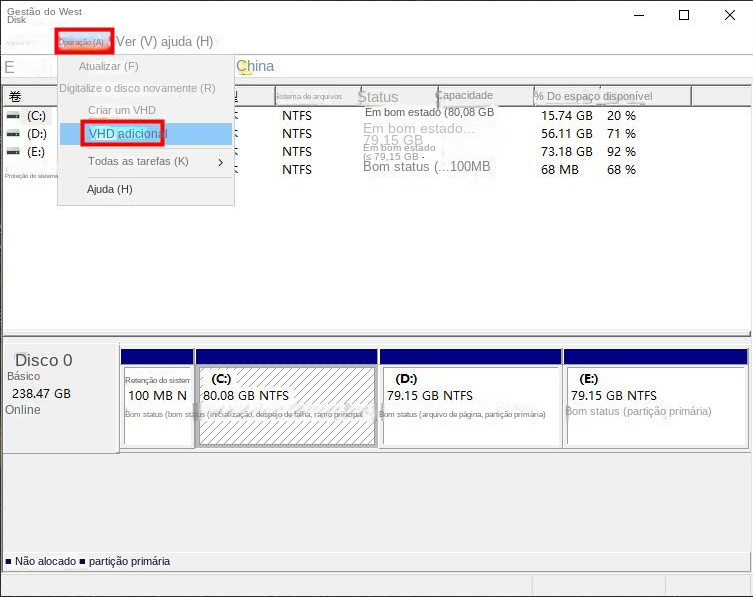Choose VHD adicional from the menu

click(128, 134)
